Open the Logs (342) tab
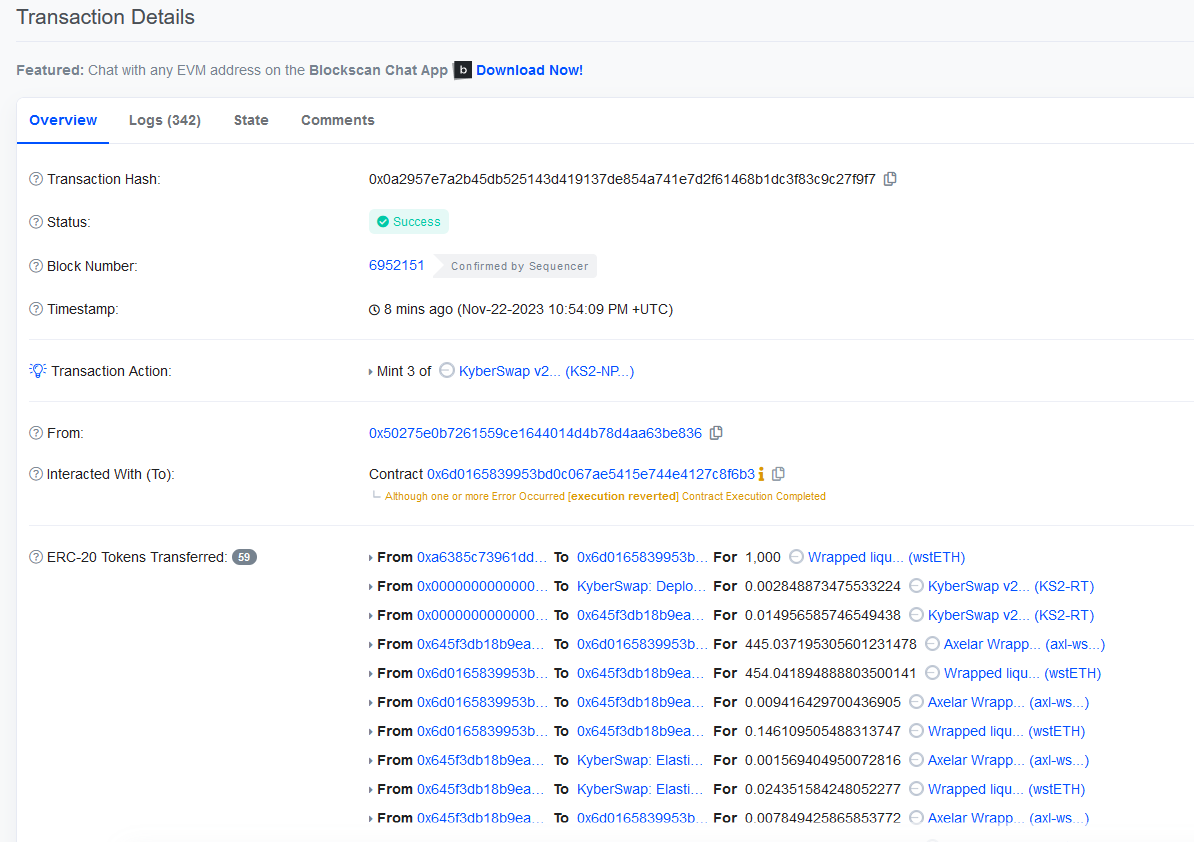Viewport: 1194px width, 842px height. point(164,120)
